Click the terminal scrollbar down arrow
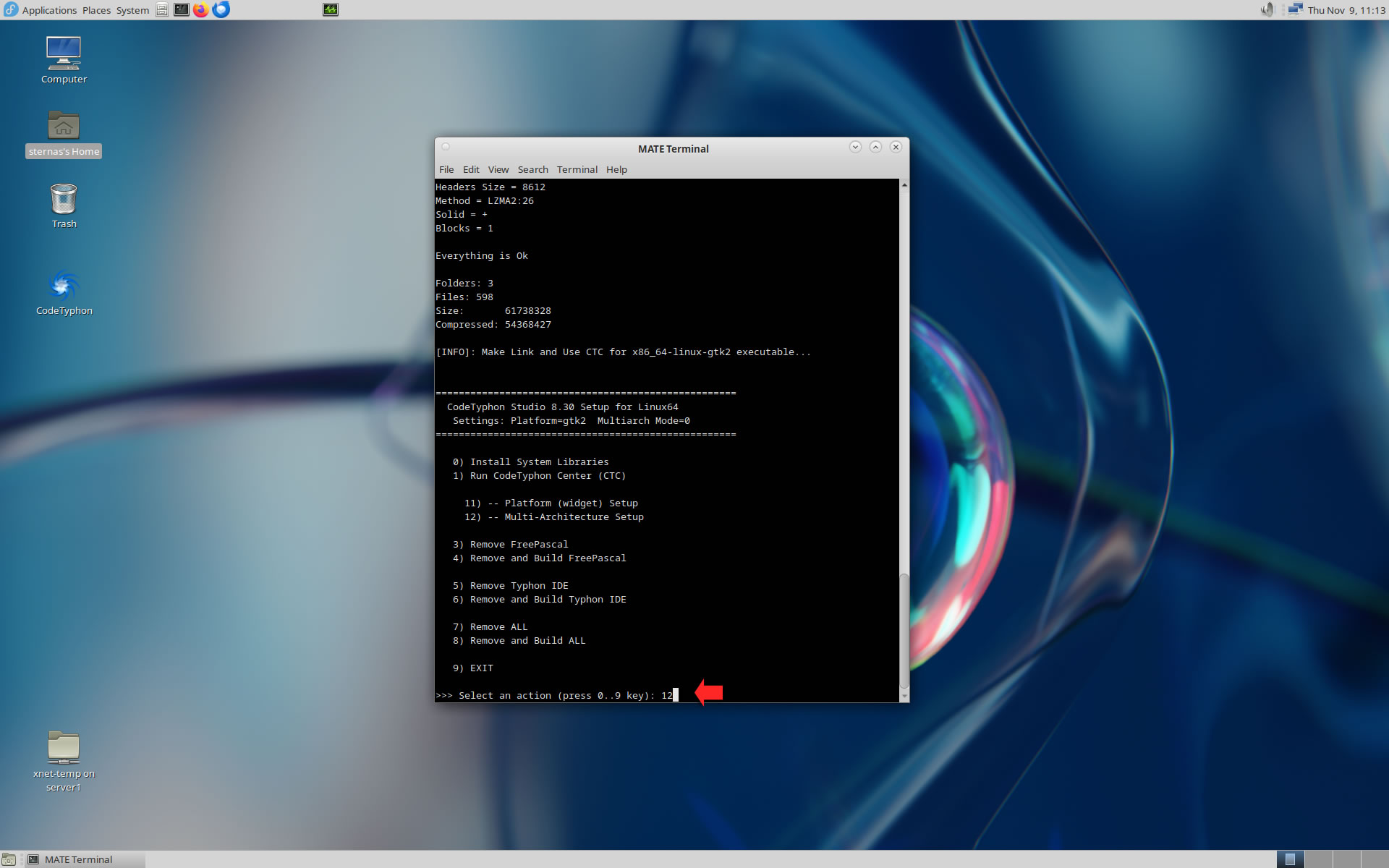The width and height of the screenshot is (1389, 868). [904, 696]
